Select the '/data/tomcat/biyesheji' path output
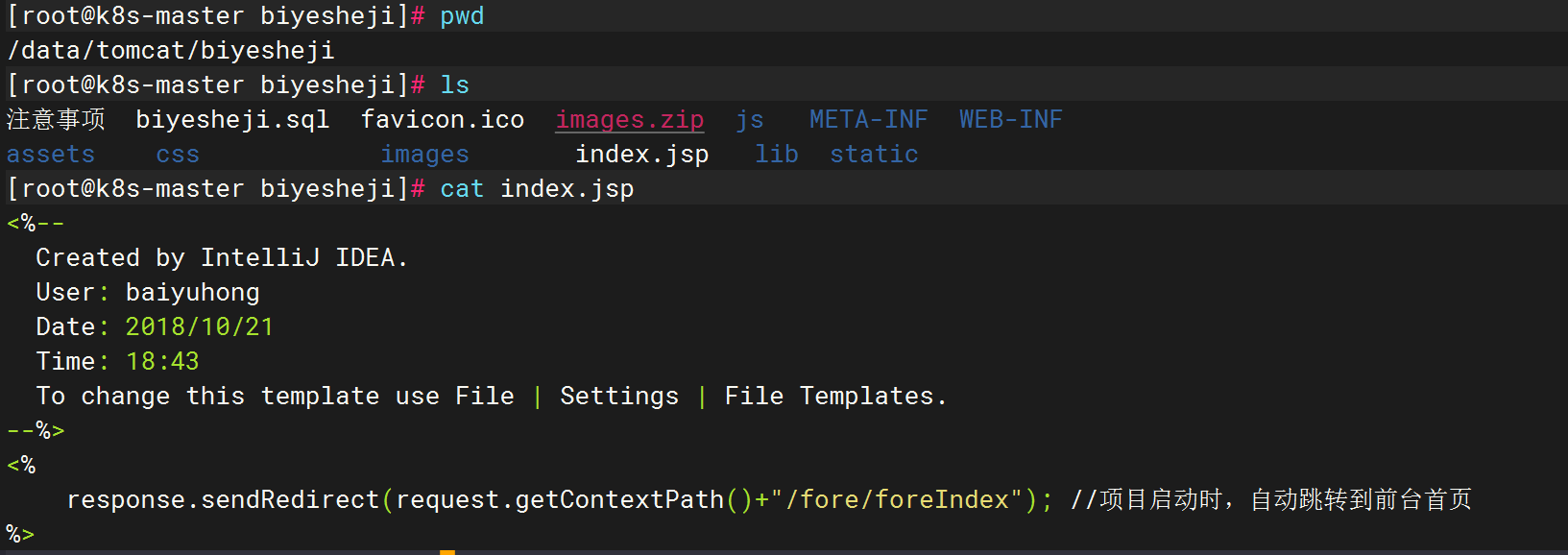The image size is (1568, 555). coord(171,50)
